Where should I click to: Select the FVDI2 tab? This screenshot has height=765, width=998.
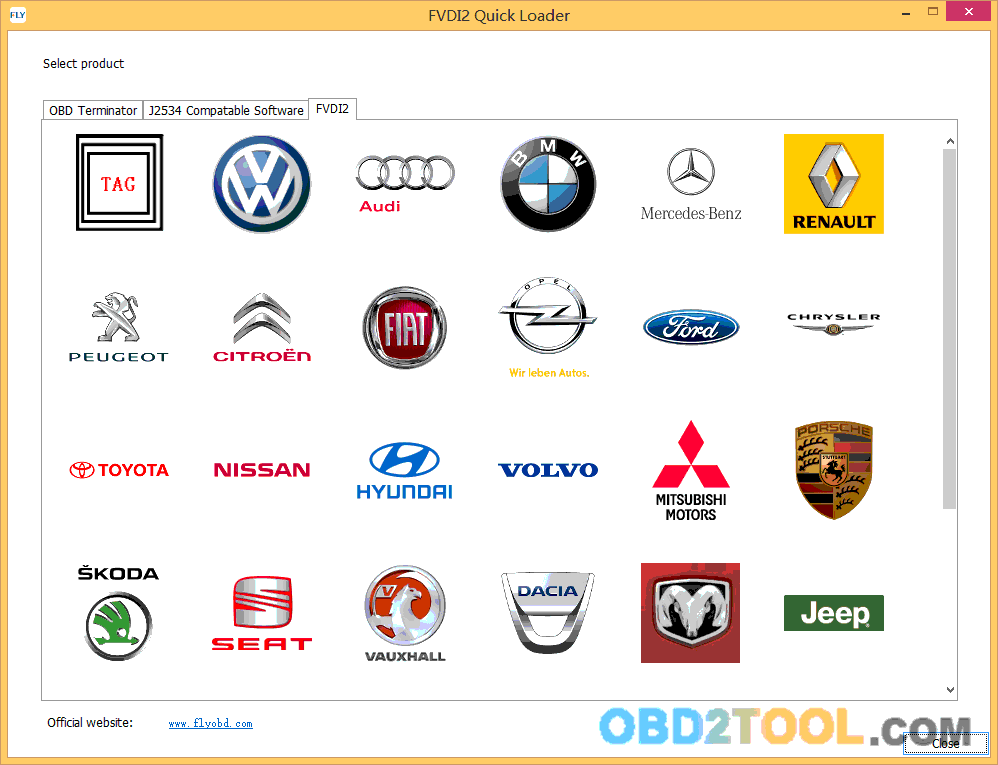coord(332,109)
